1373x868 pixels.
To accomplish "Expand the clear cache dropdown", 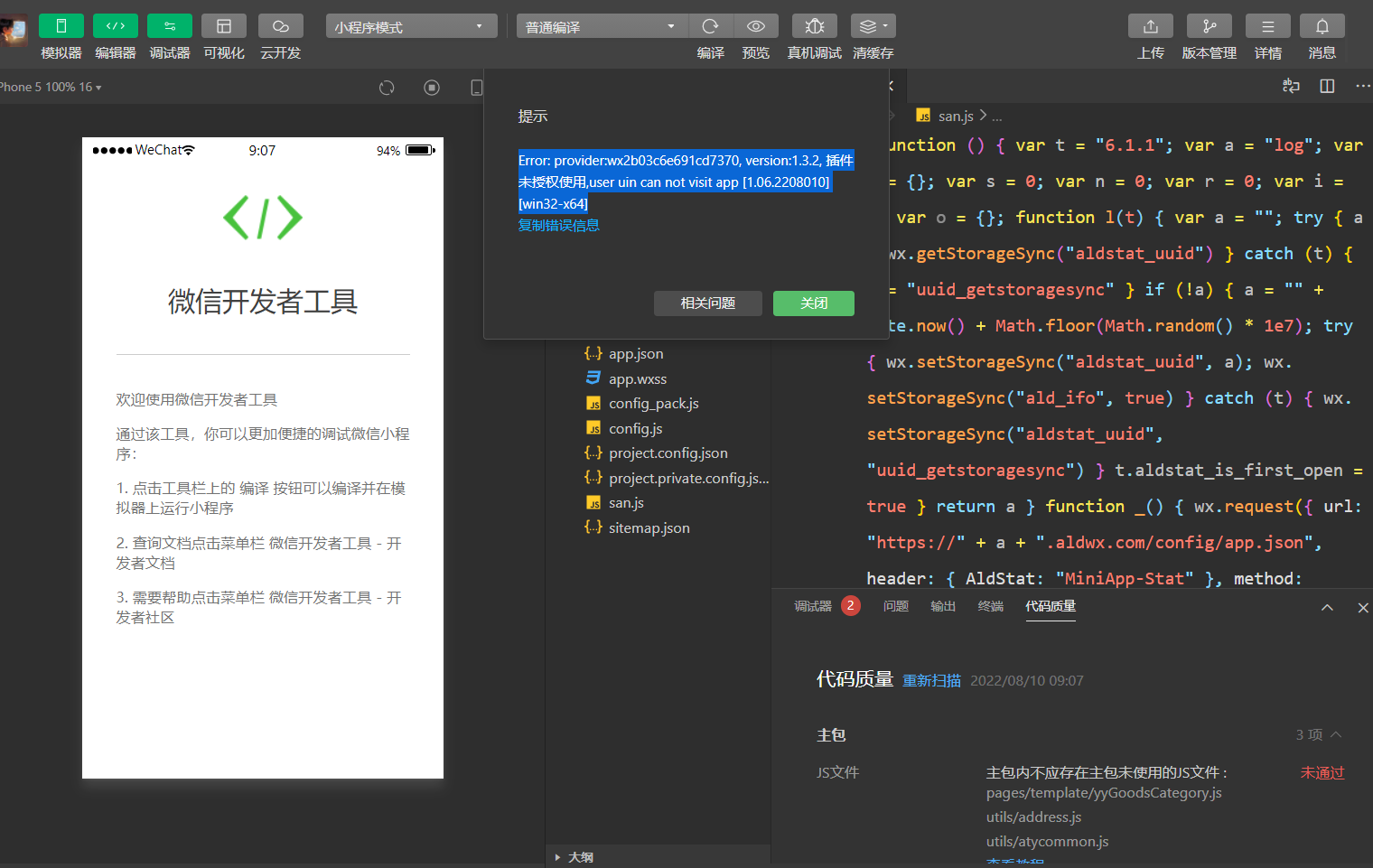I will [873, 26].
